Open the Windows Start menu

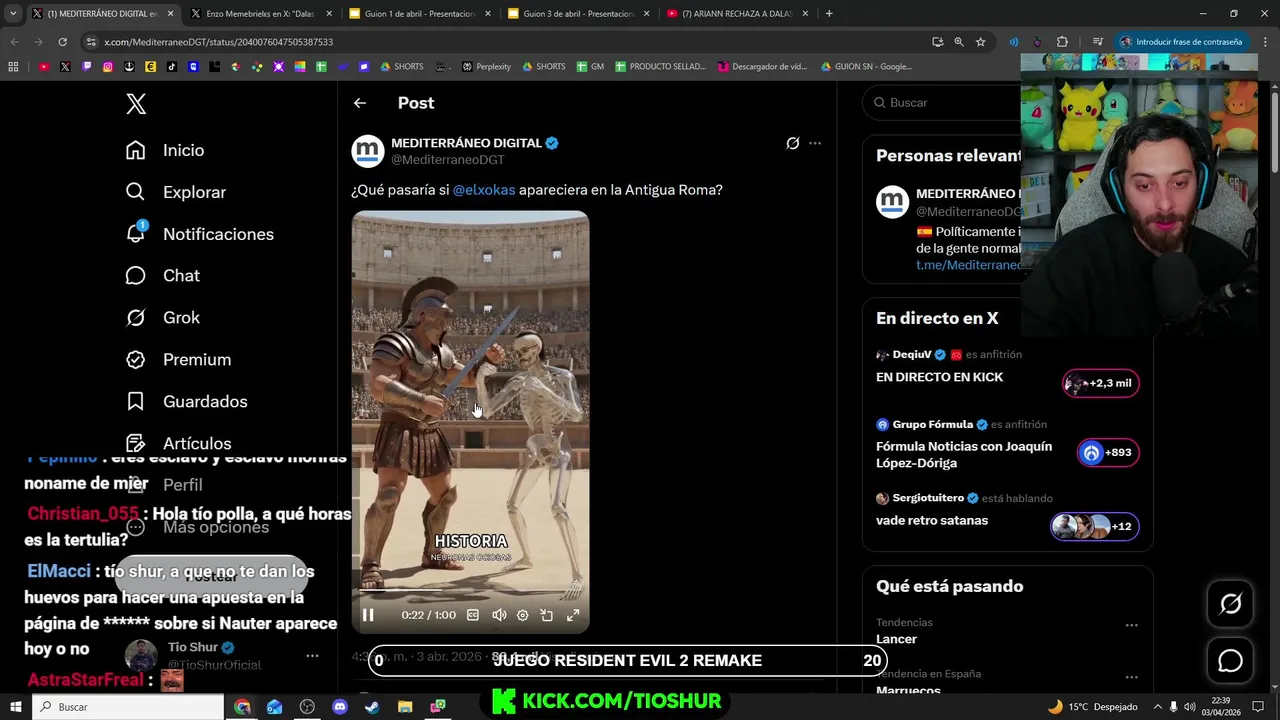[x=15, y=707]
